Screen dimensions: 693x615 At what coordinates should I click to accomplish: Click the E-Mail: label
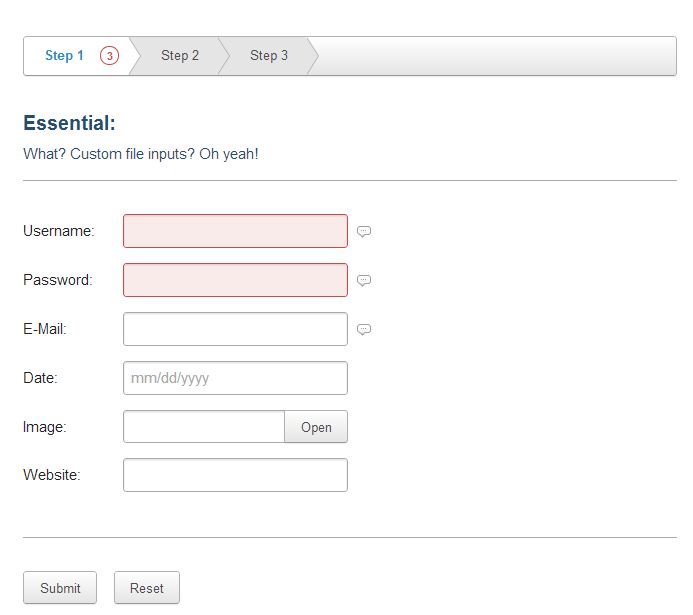tap(45, 329)
